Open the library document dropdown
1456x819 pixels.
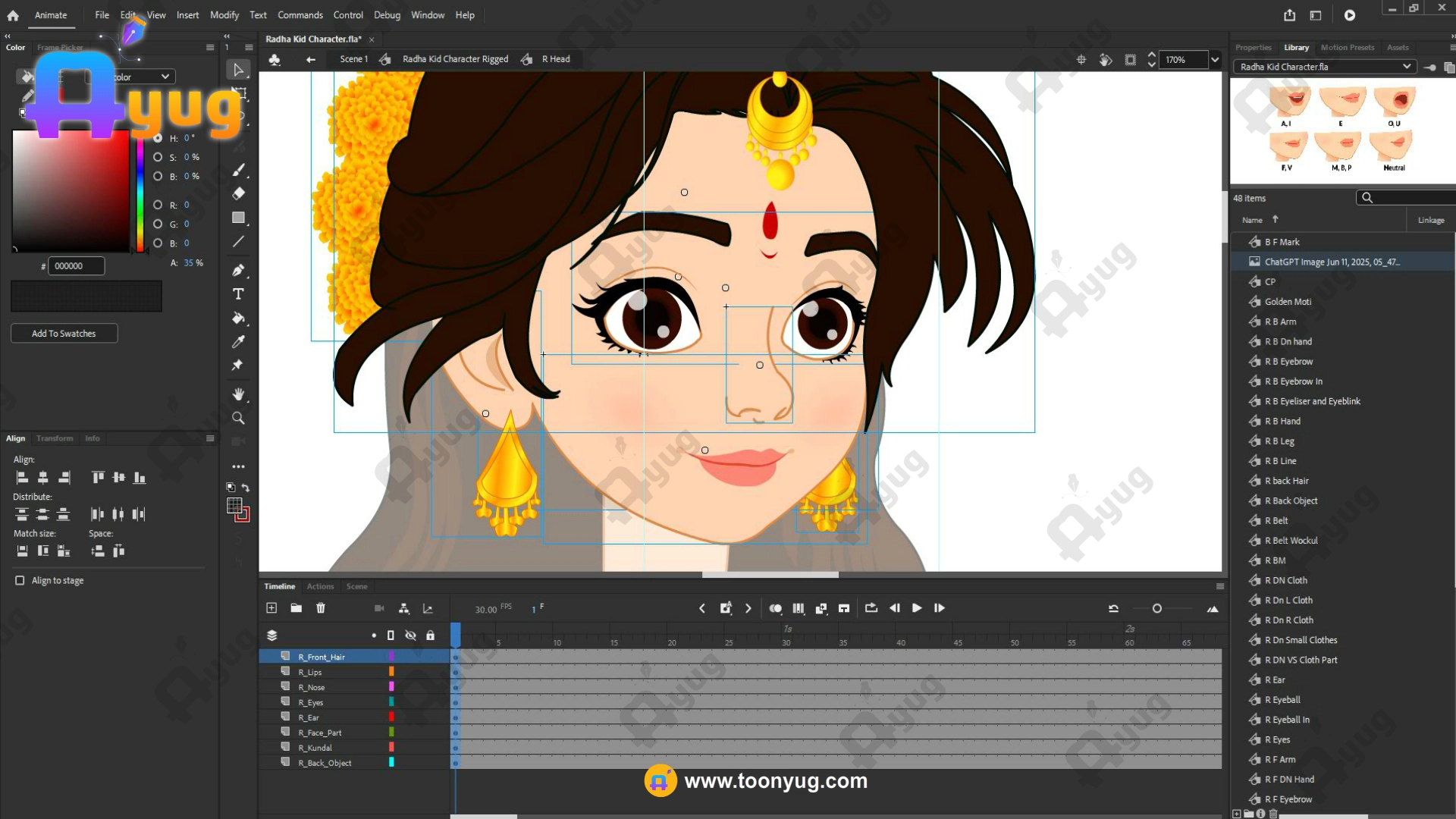(1407, 67)
